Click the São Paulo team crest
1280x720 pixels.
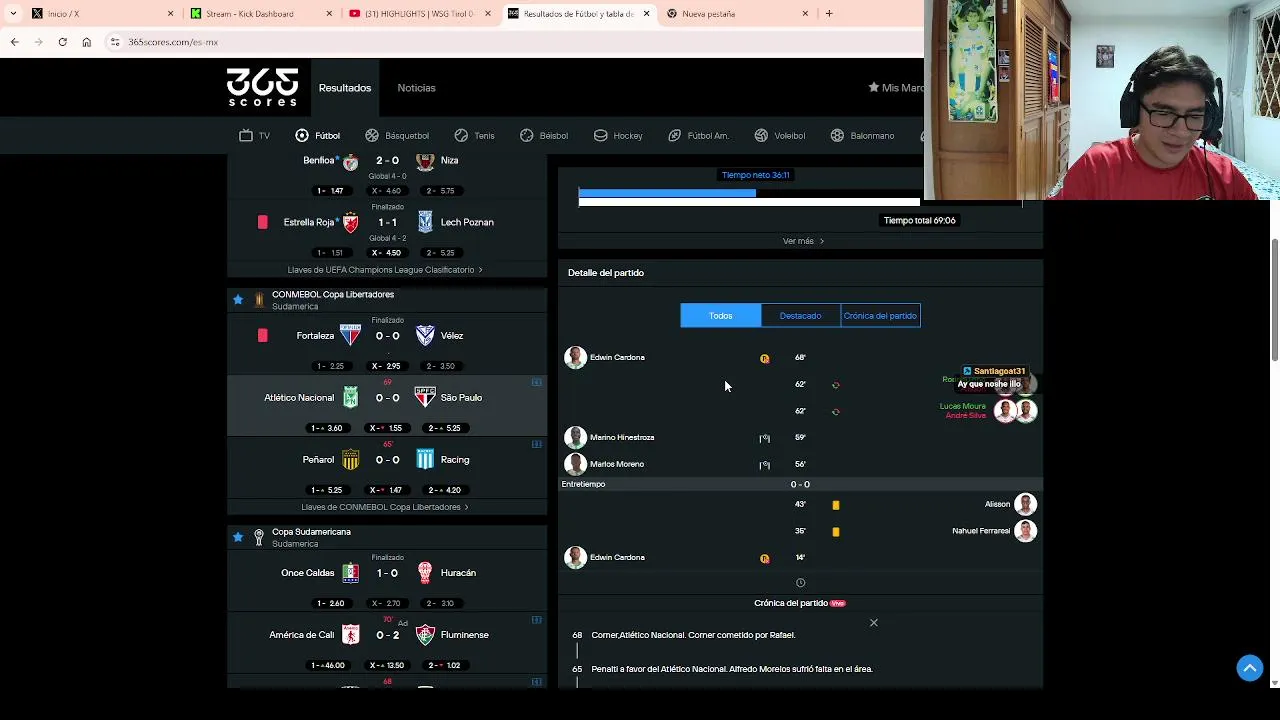click(x=425, y=397)
